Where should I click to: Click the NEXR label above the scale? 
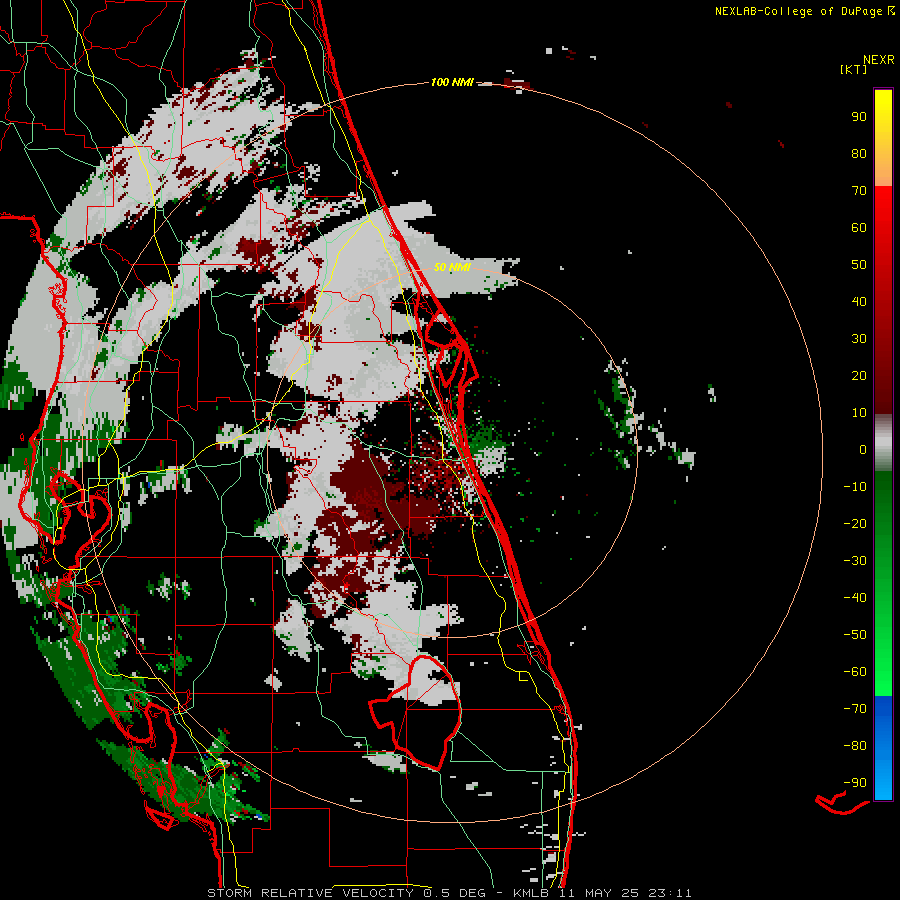coord(879,60)
